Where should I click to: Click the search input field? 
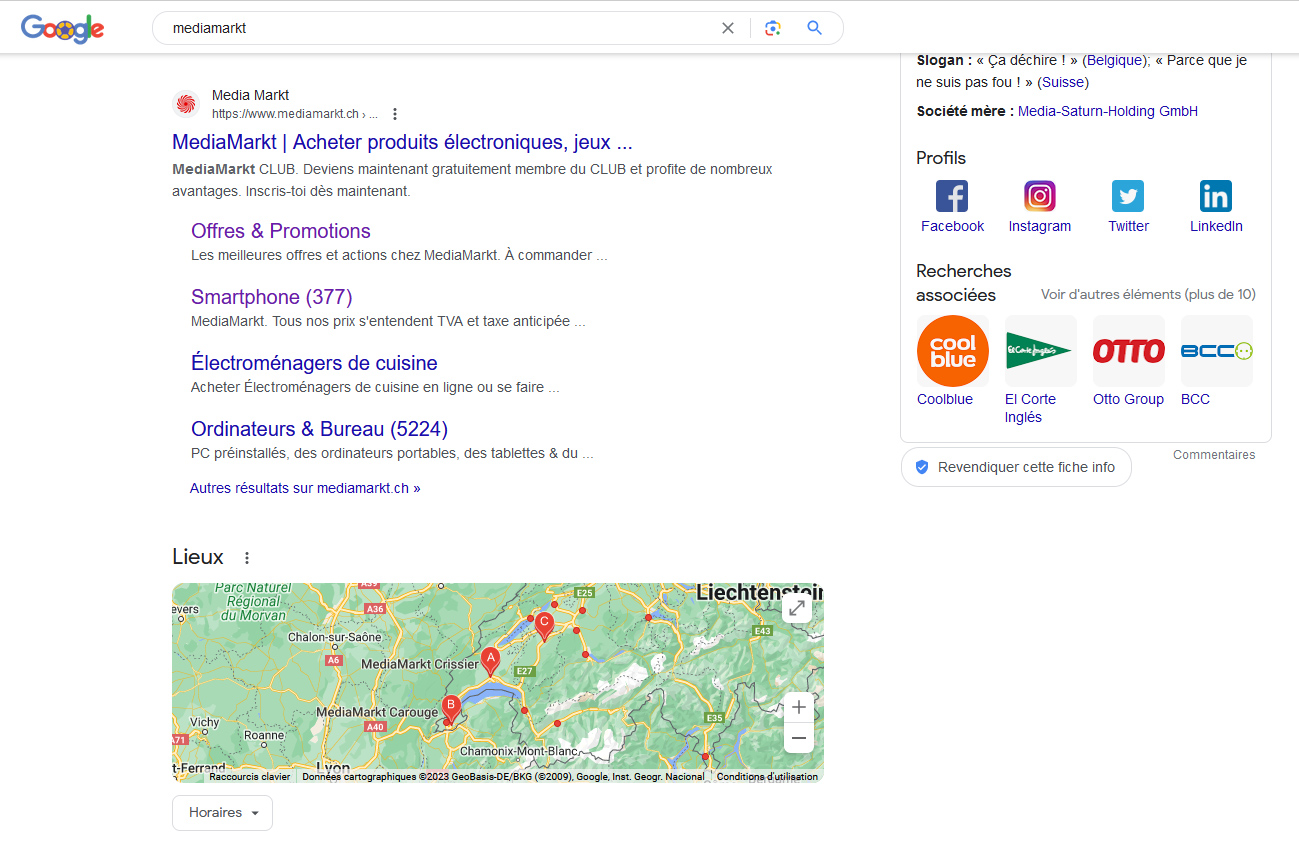click(x=440, y=28)
